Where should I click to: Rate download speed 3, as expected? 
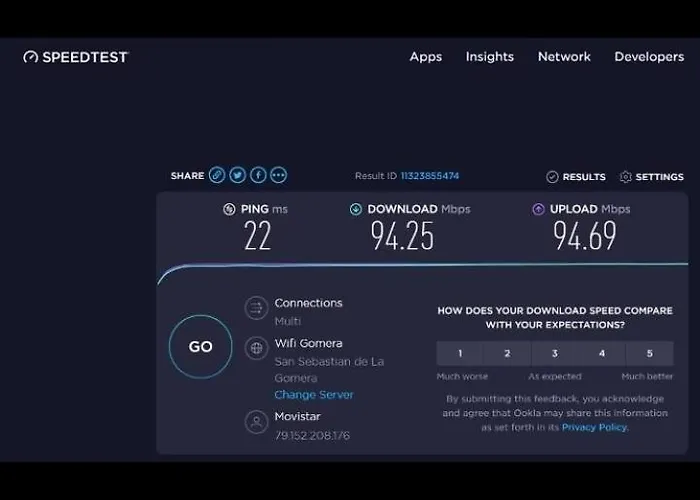[554, 353]
